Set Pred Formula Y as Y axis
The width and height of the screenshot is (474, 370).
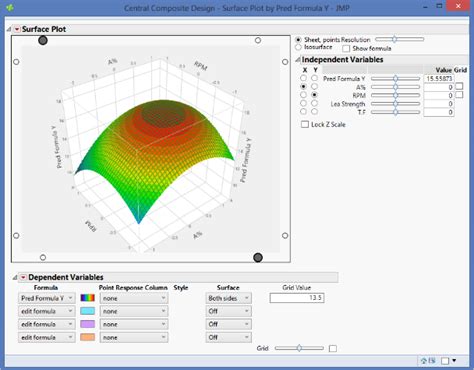(x=314, y=78)
